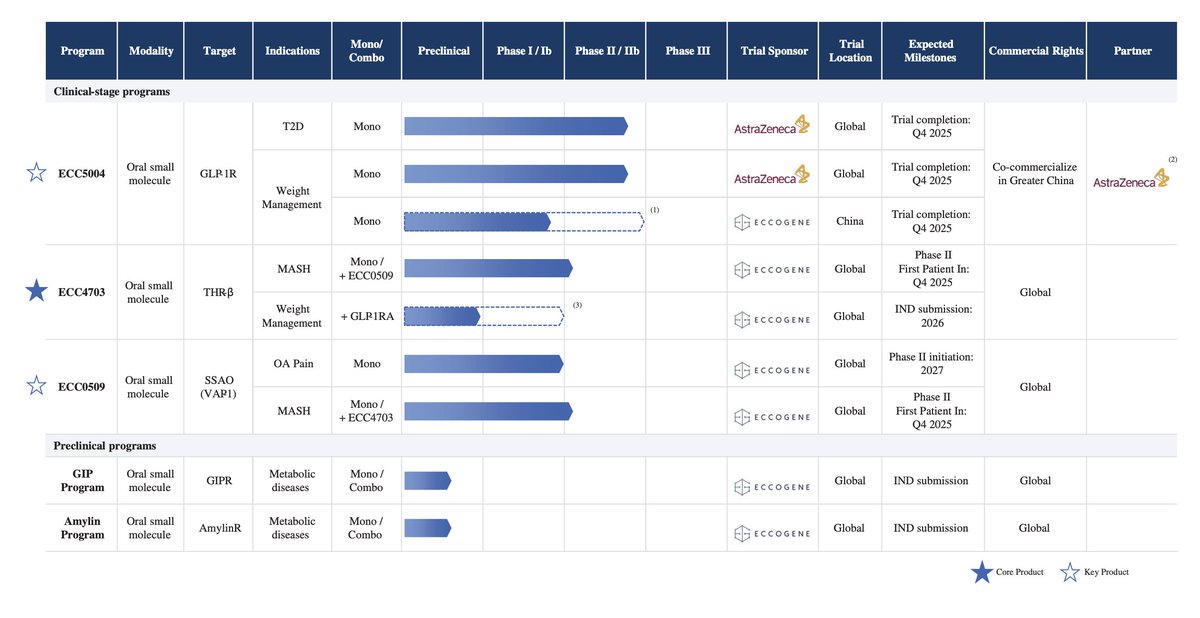Click Eccogene logo in the +GLP-1RA row
Image resolution: width=1200 pixels, height=618 pixels.
772,319
